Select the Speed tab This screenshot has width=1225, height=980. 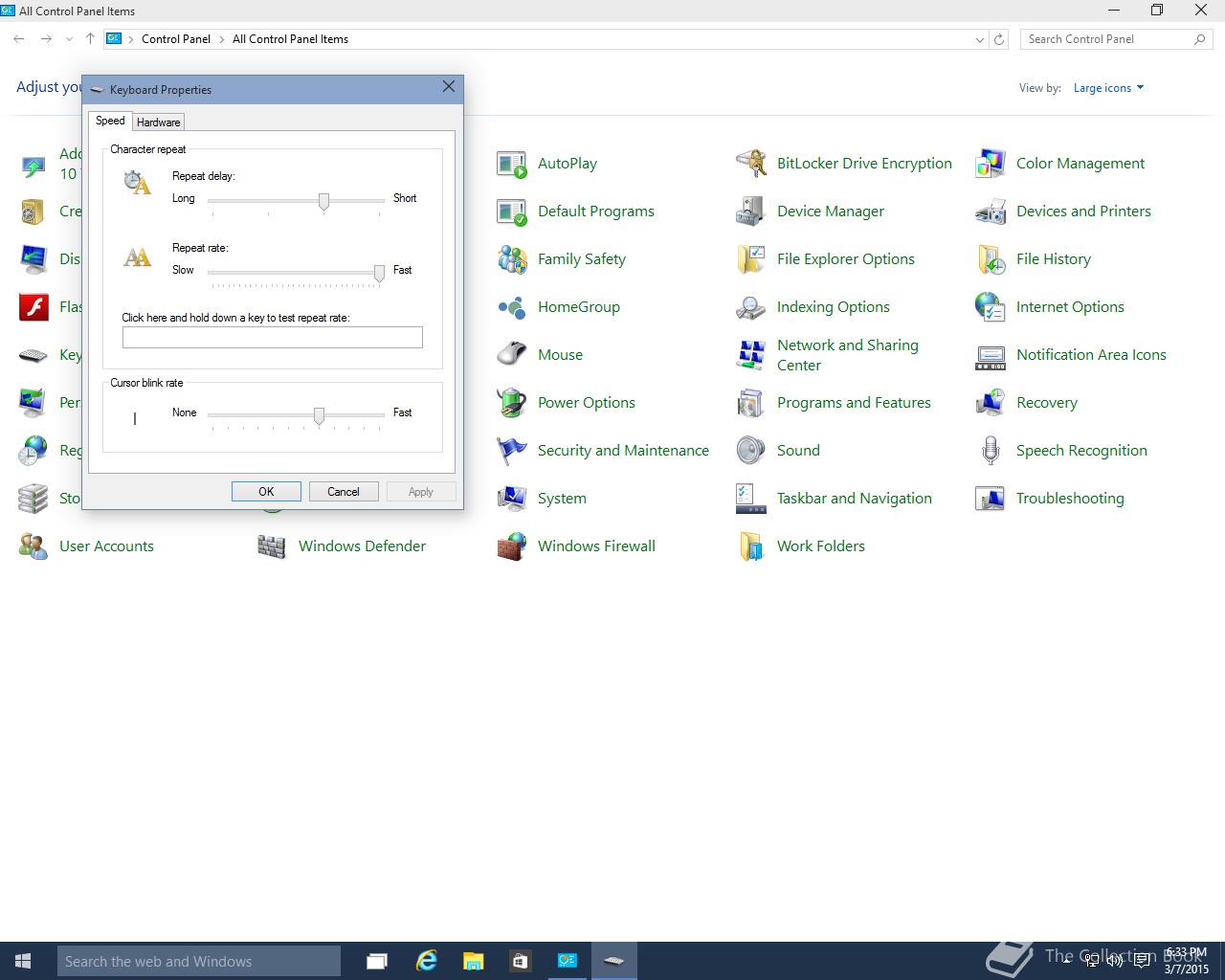pos(110,121)
